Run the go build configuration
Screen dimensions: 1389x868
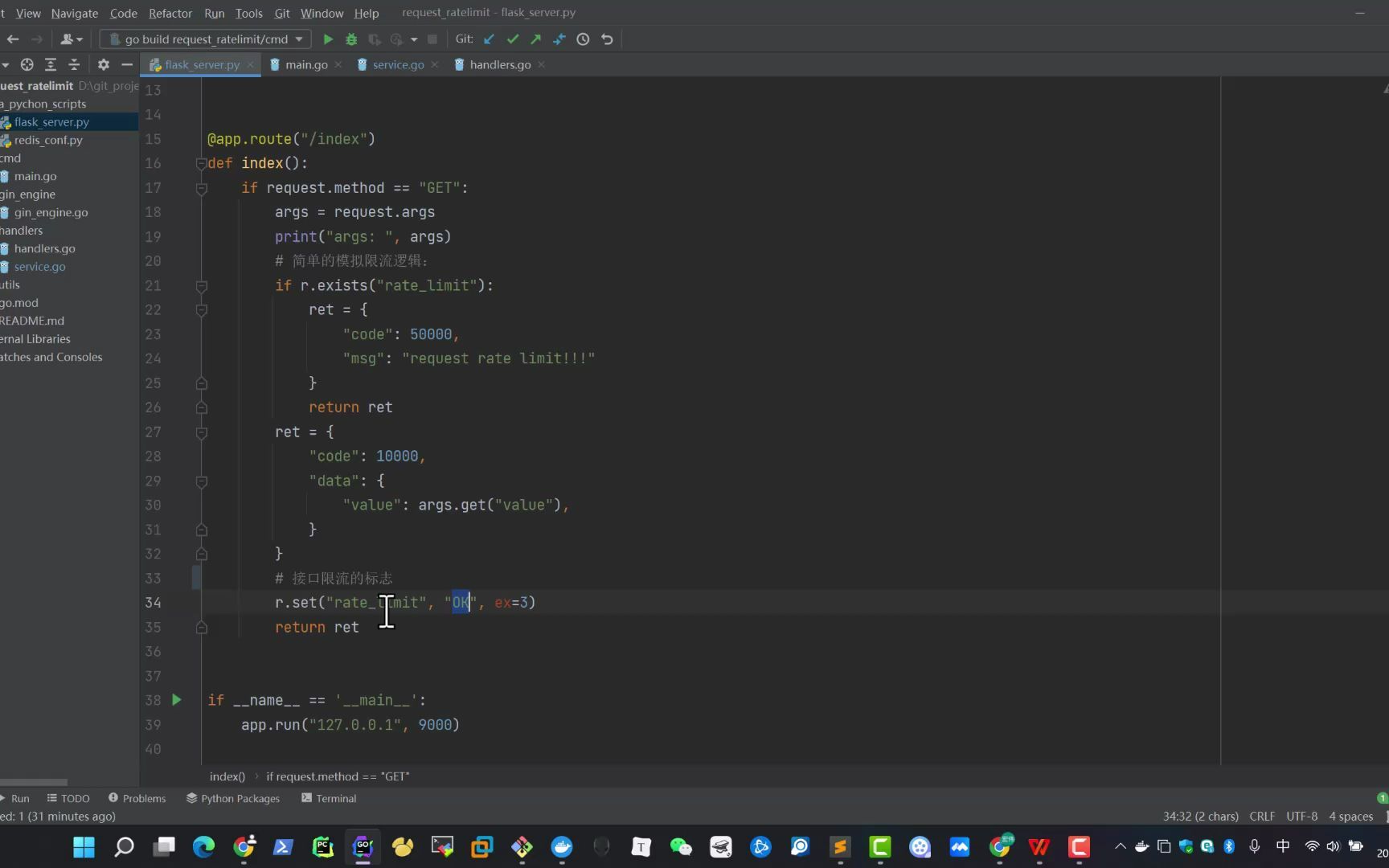[328, 39]
